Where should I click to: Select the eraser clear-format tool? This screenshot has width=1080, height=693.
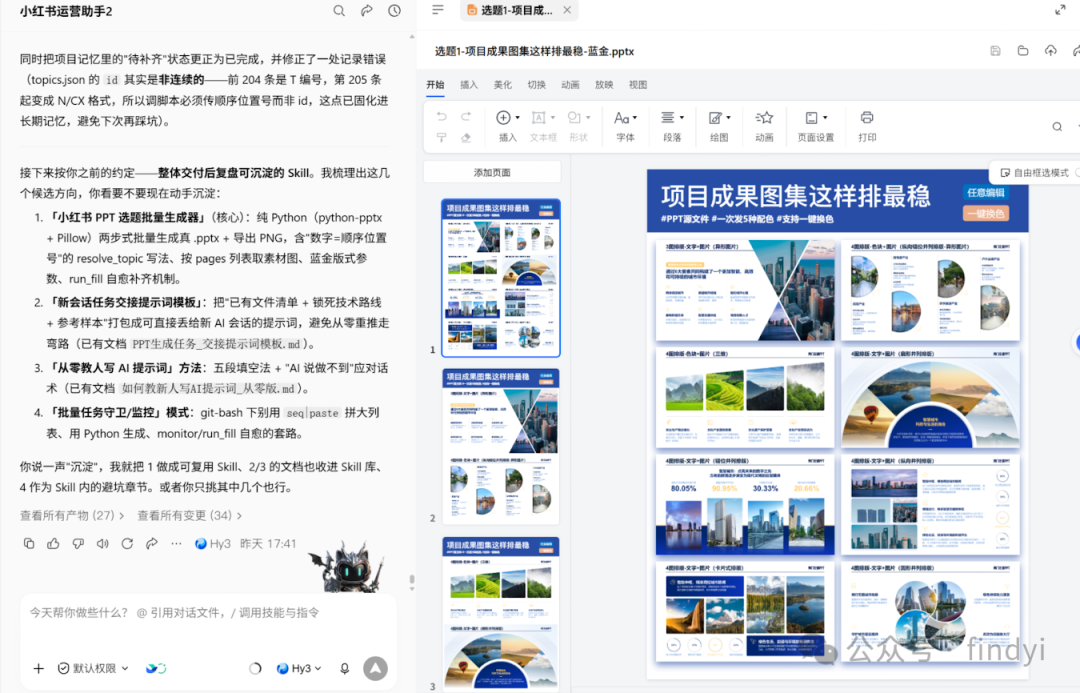[466, 138]
